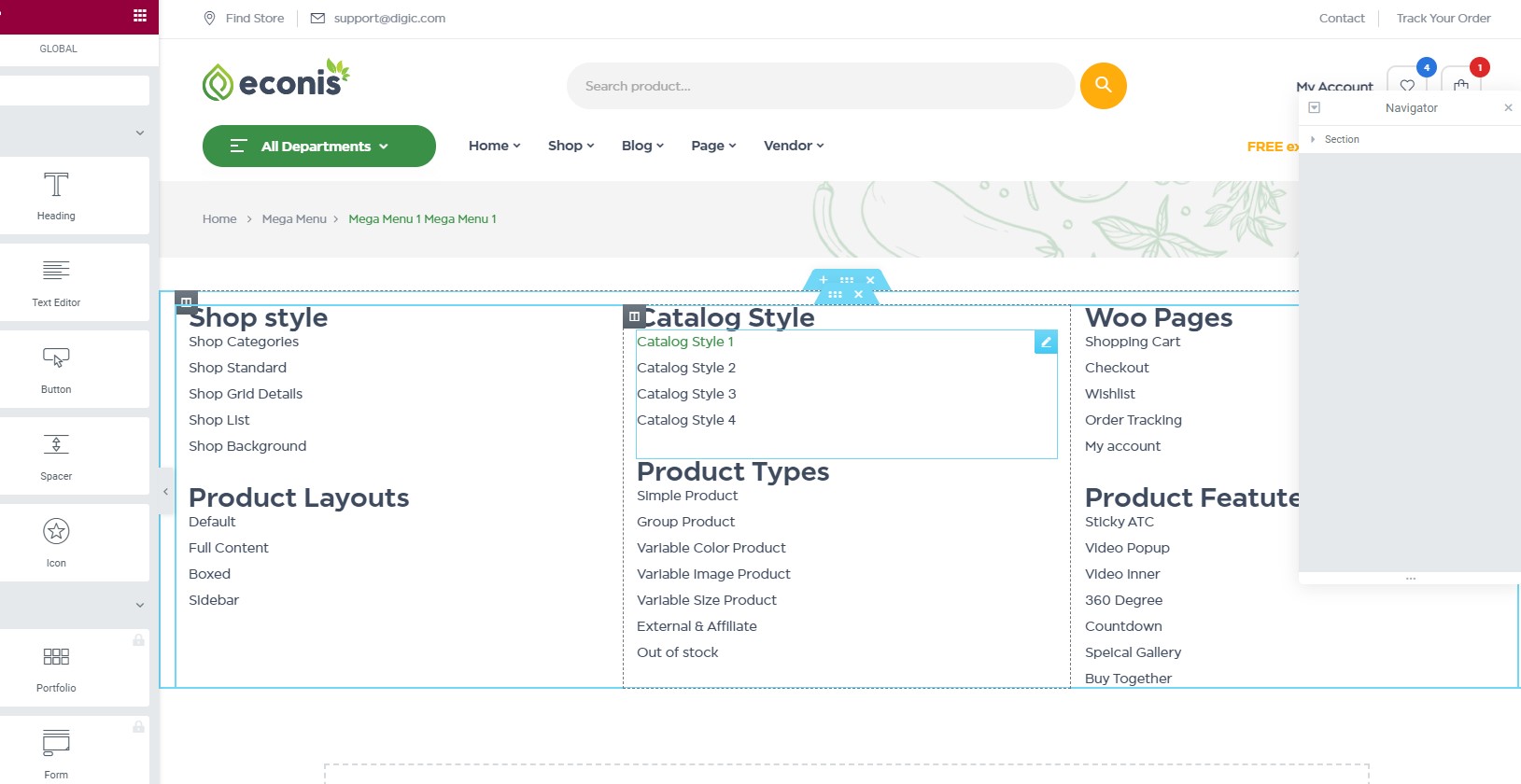
Task: Select the Spacer widget
Action: [x=56, y=455]
